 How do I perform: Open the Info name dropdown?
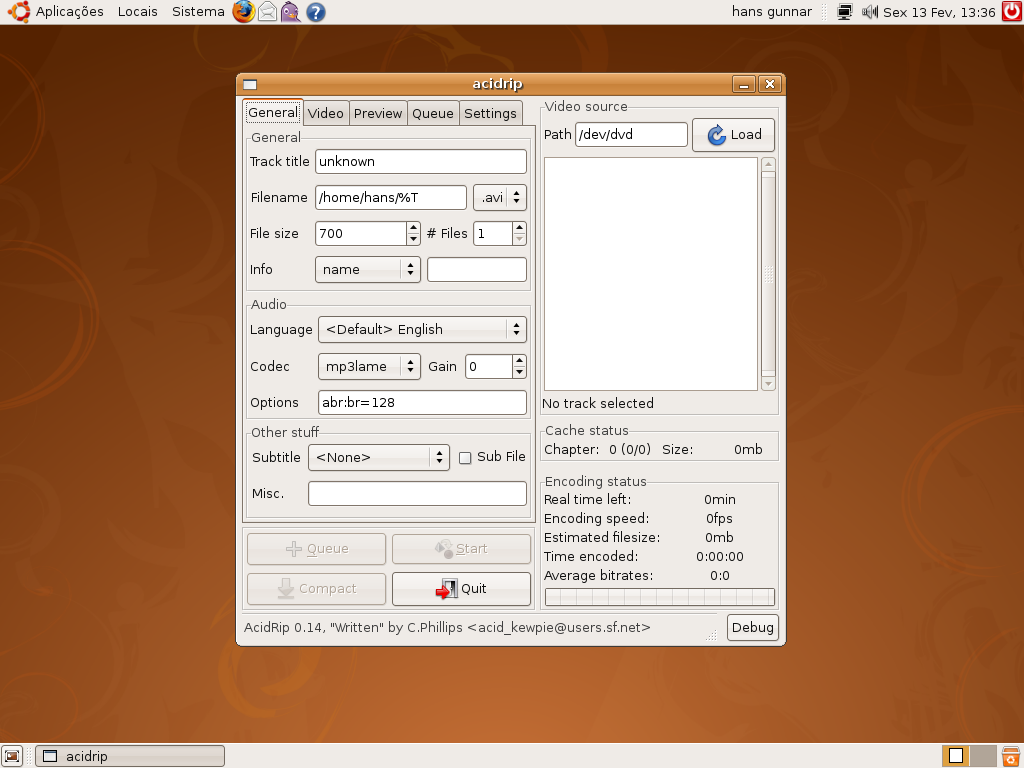pos(367,270)
